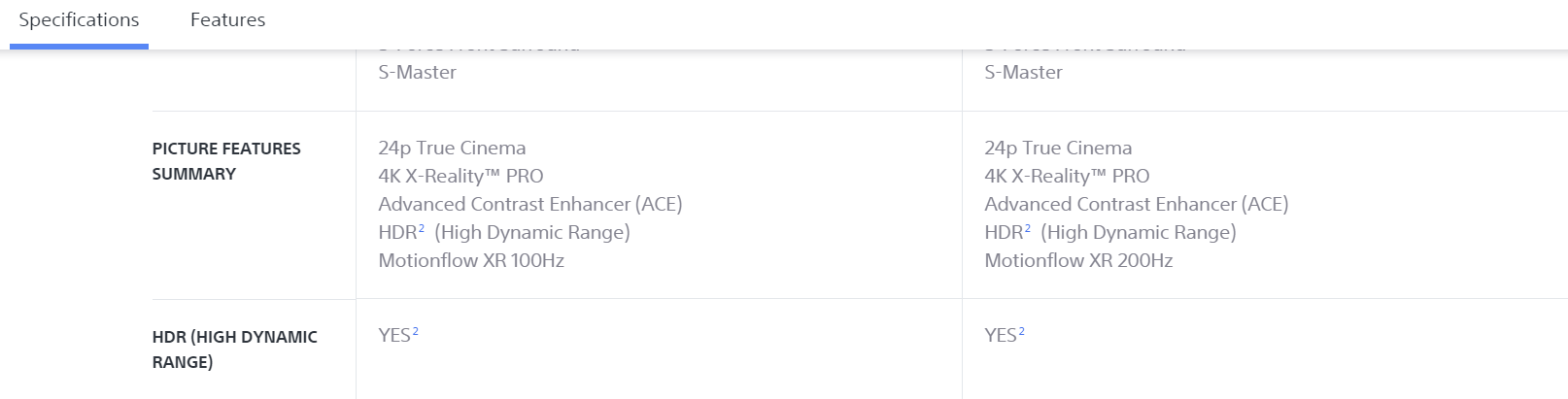1568x399 pixels.
Task: Click the YES value in left HDR cell
Action: coord(394,336)
